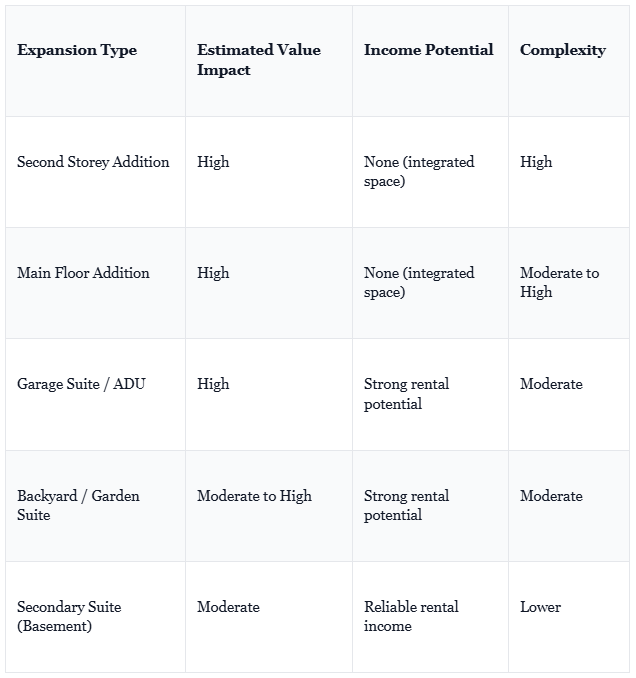The width and height of the screenshot is (636, 678).
Task: Click the Expansion Type column header
Action: click(77, 51)
